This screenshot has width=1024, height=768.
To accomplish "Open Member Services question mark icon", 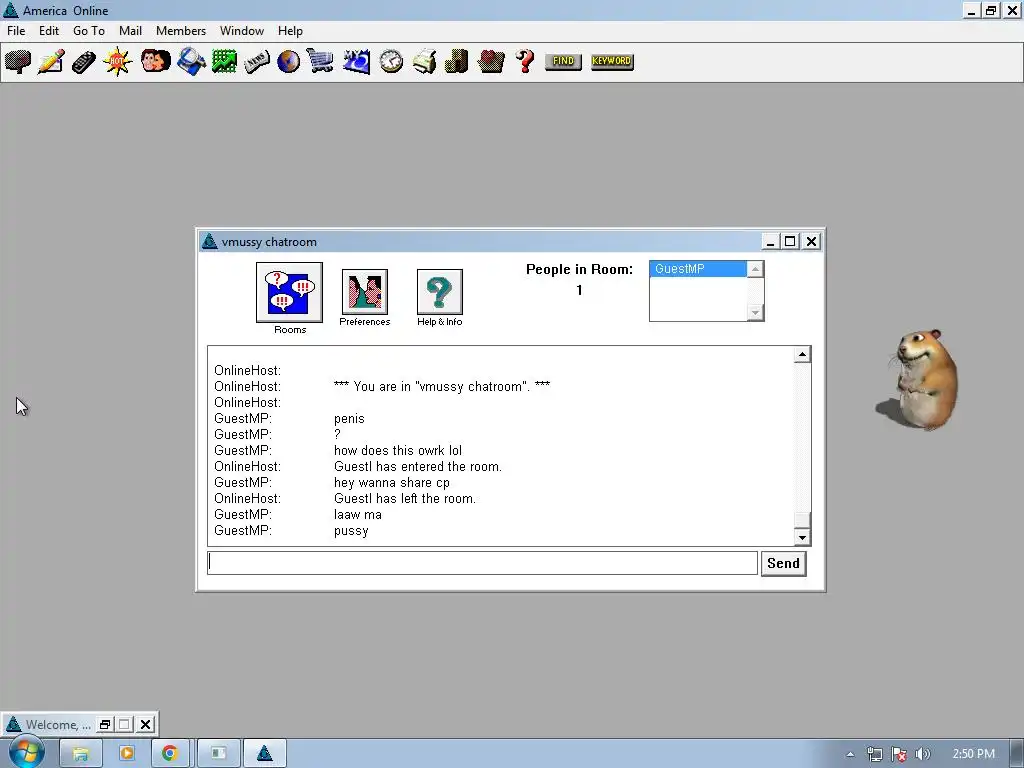I will point(524,61).
